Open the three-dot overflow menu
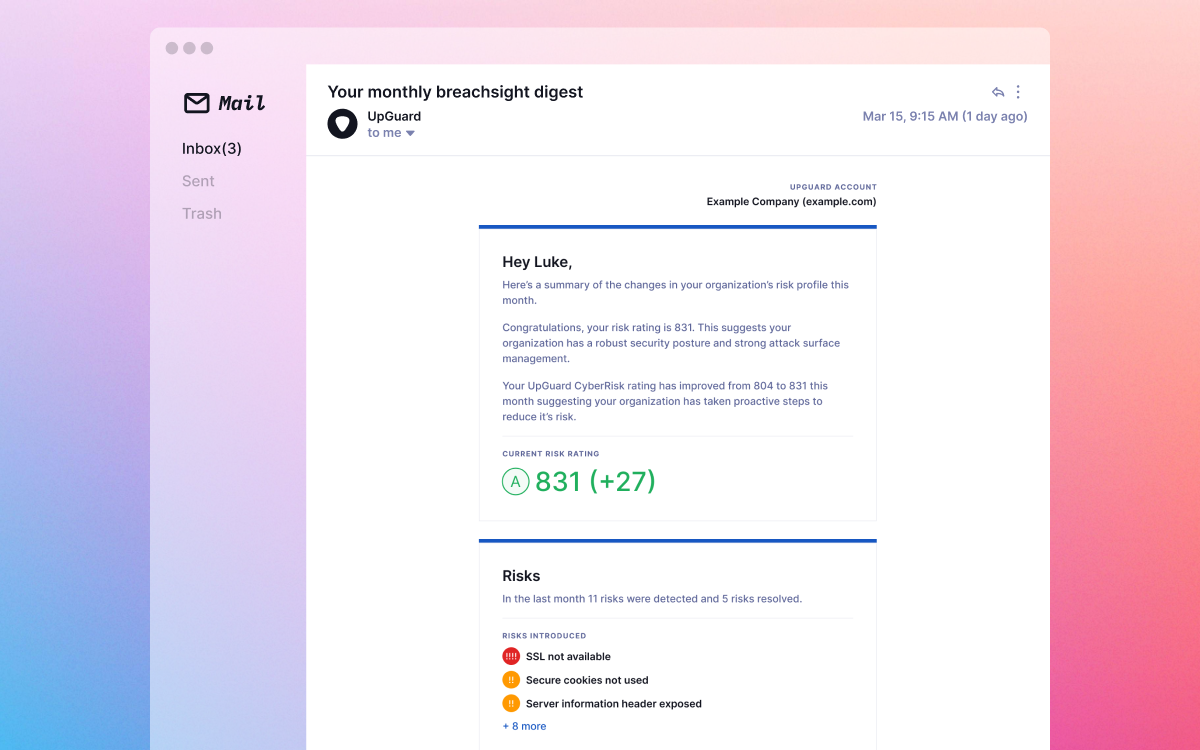The height and width of the screenshot is (750, 1200). [x=1018, y=91]
